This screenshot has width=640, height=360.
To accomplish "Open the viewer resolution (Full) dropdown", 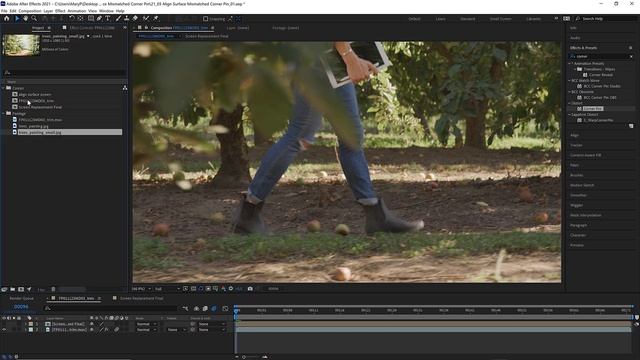I will [x=167, y=289].
